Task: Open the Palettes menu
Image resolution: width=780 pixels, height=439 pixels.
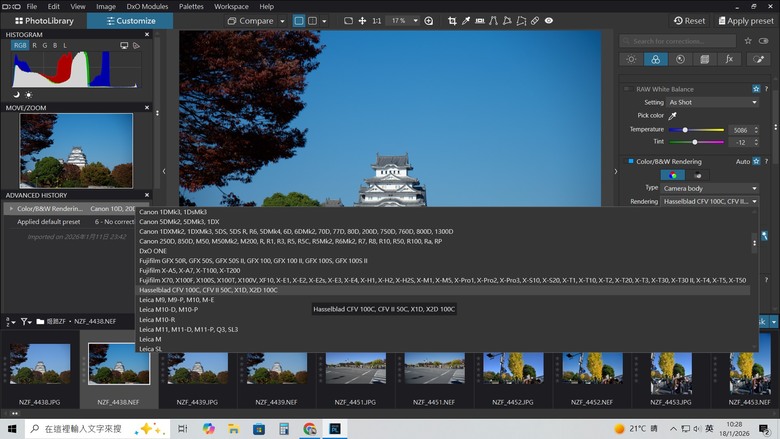Action: (x=191, y=6)
